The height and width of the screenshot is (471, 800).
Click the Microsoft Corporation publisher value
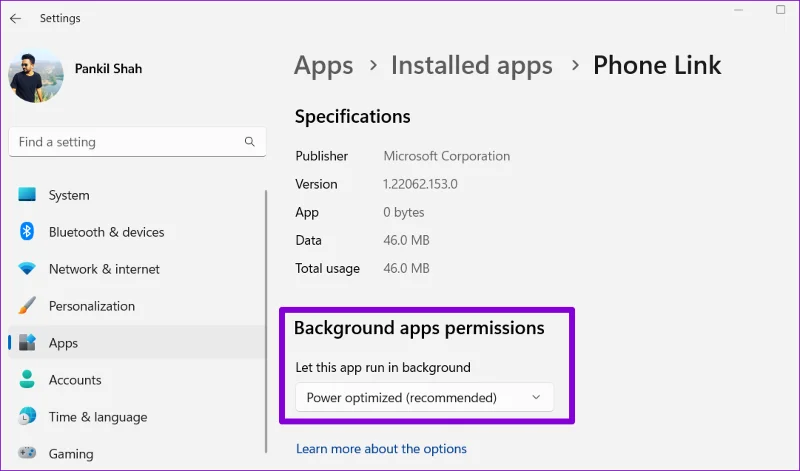447,156
